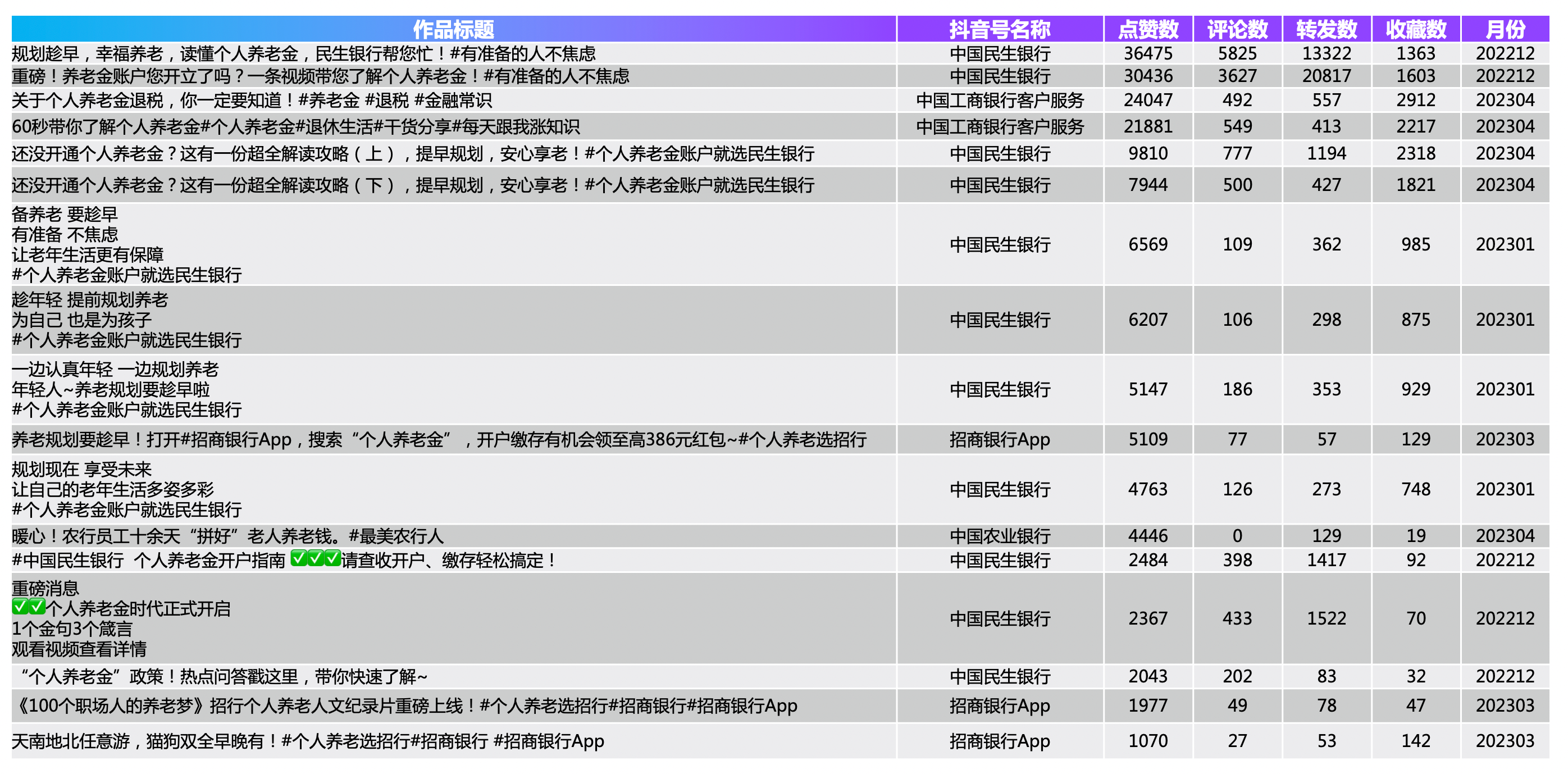Click shares value 1522
The height and width of the screenshot is (774, 1568).
(1327, 618)
